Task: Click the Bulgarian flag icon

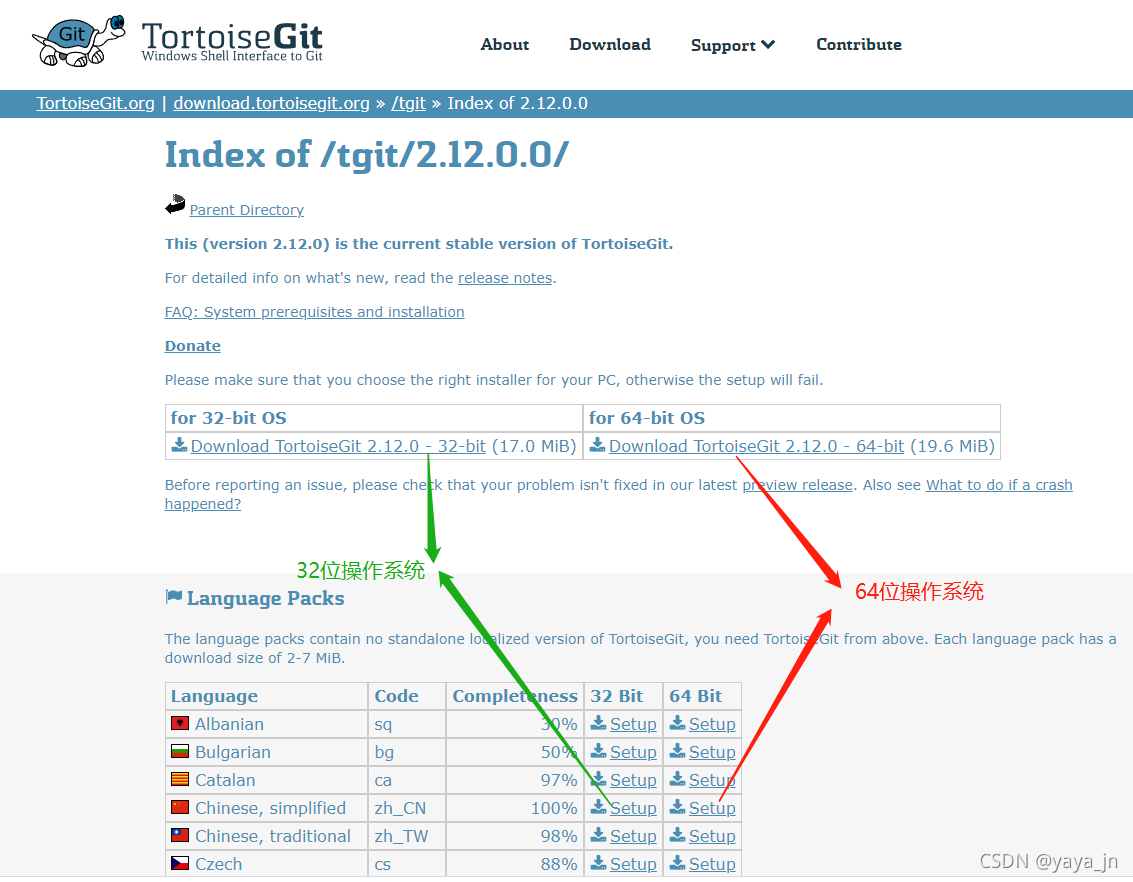Action: pyautogui.click(x=180, y=751)
